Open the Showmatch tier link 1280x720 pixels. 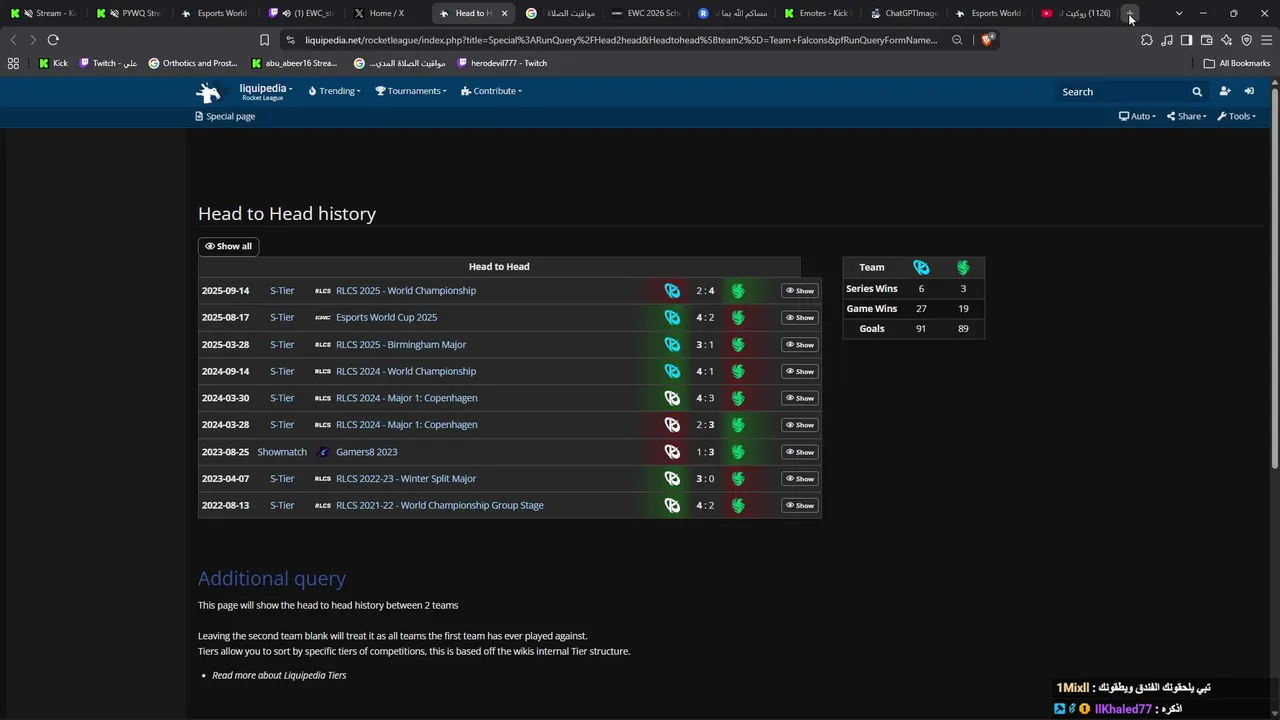pos(282,452)
